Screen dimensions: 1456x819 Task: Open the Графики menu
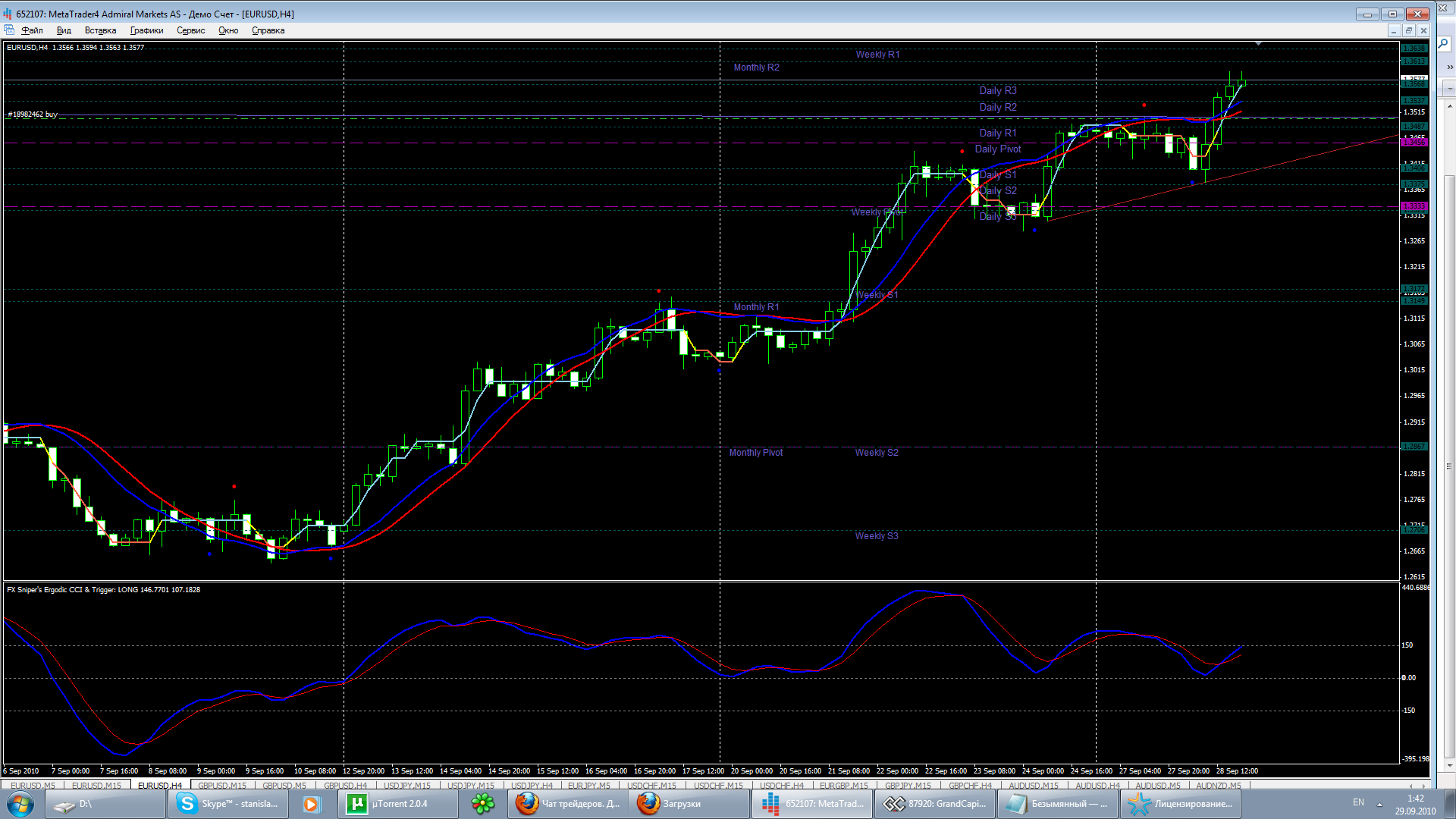(146, 30)
